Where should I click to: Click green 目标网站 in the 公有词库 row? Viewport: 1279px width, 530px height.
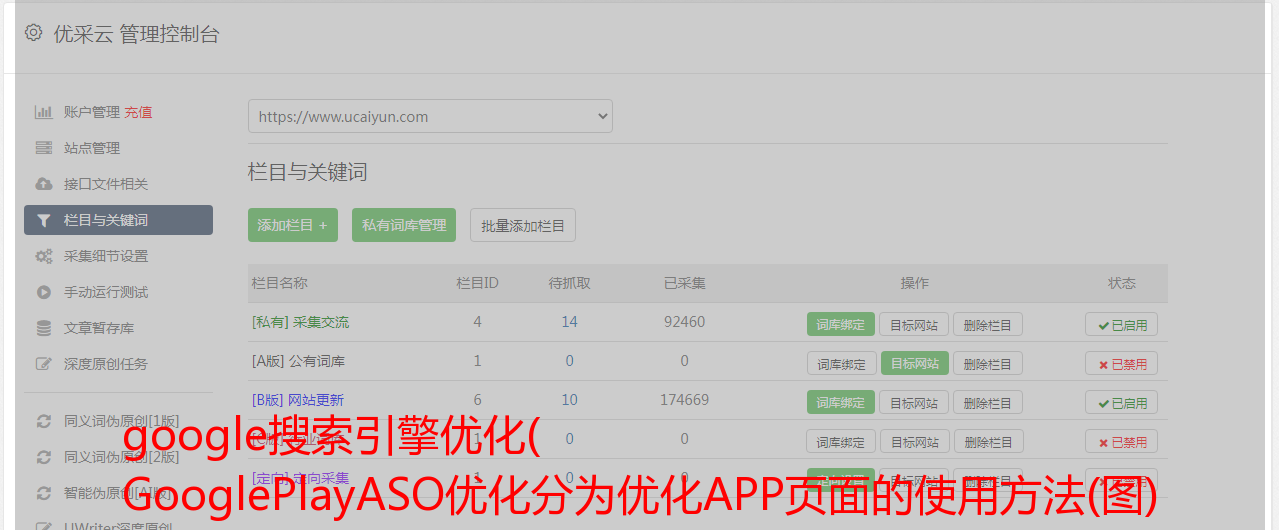tap(914, 363)
